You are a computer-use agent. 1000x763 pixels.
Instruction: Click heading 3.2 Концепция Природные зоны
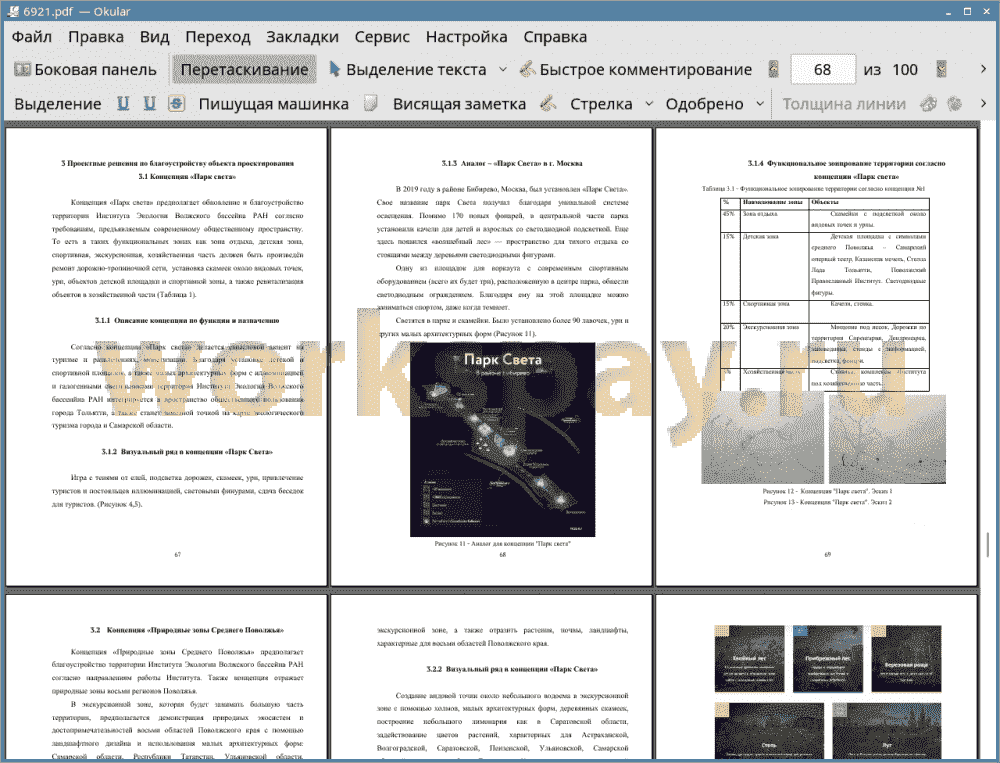(186, 630)
